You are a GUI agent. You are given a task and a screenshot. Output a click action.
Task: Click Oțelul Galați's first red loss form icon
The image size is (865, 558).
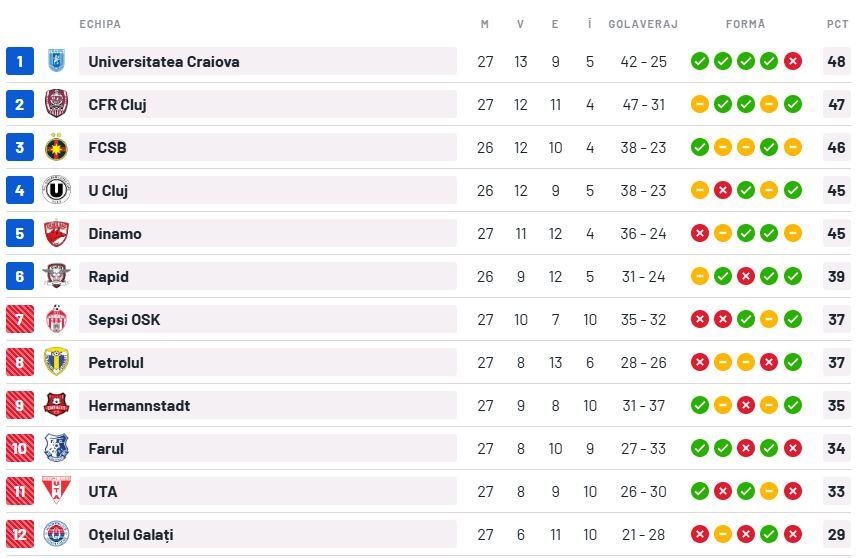(700, 534)
